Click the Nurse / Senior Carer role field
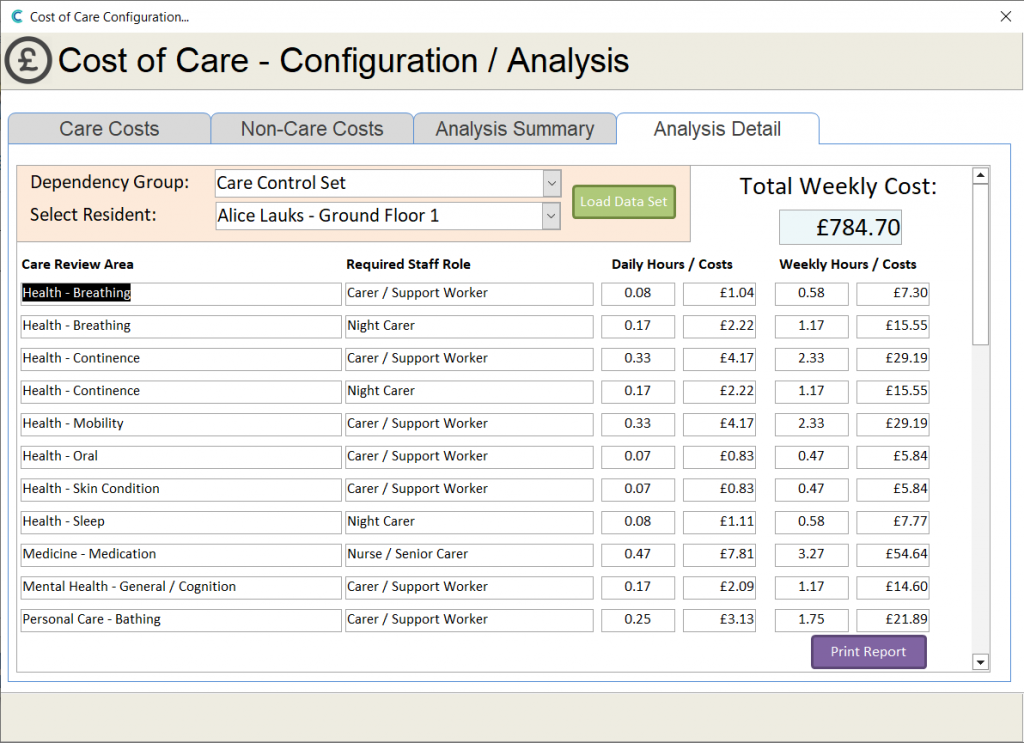The height and width of the screenshot is (743, 1024). (x=468, y=555)
